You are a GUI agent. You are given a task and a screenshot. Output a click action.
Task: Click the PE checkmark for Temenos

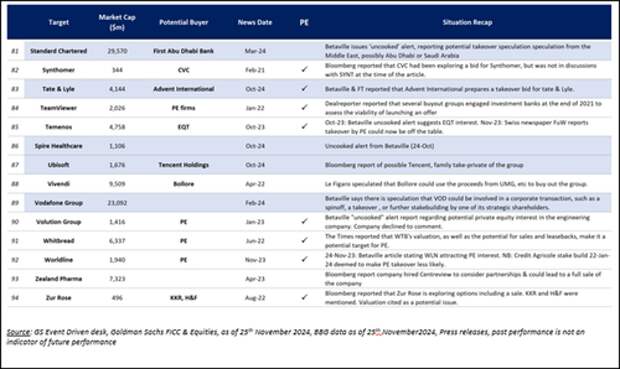pos(304,126)
